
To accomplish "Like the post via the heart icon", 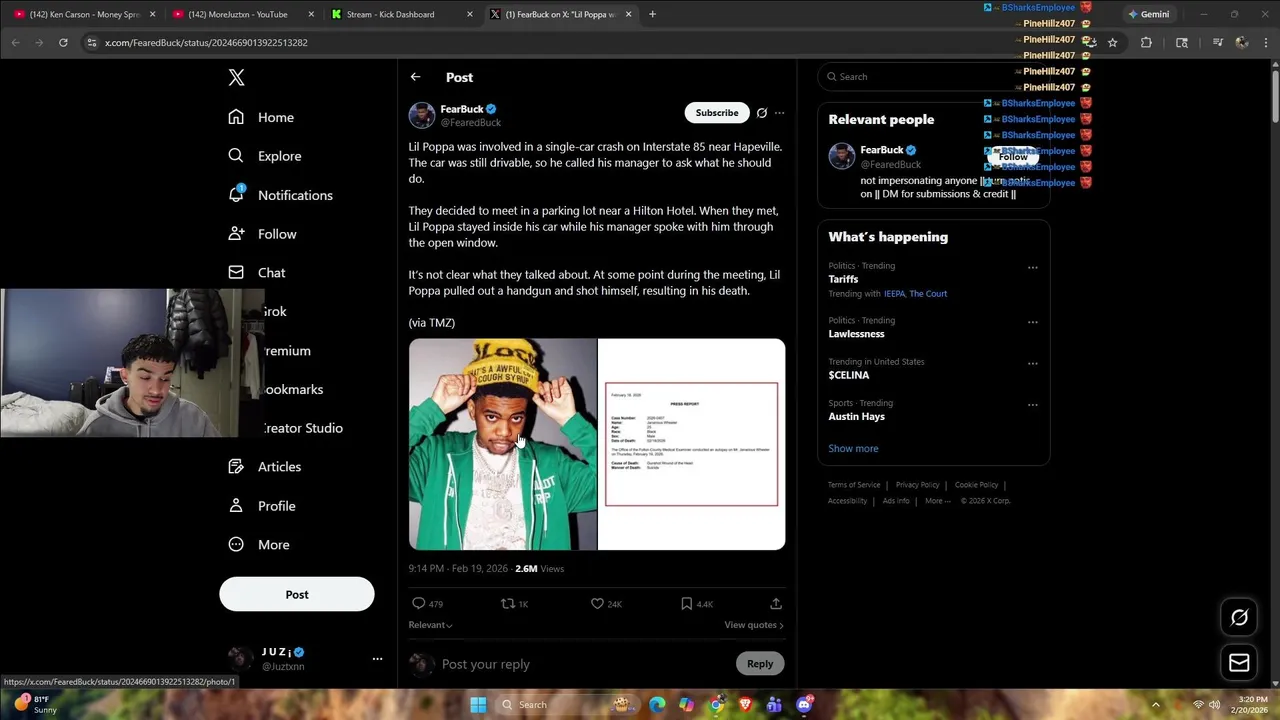I will click(597, 603).
